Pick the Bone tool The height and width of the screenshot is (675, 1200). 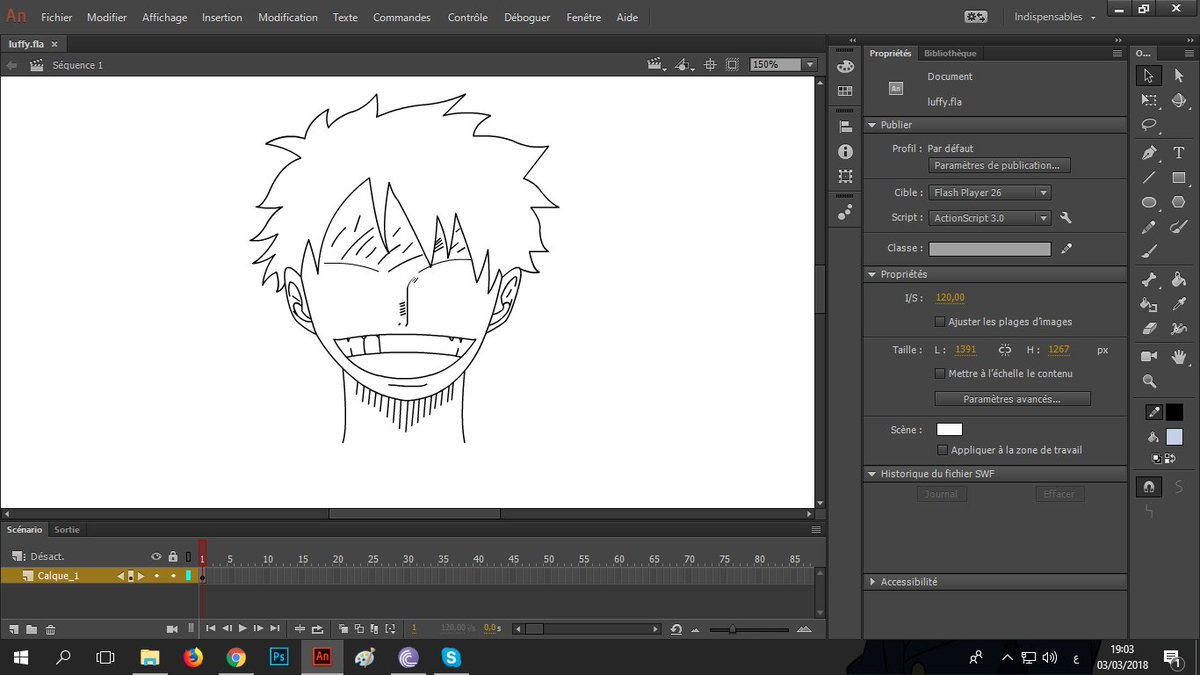coord(1149,280)
